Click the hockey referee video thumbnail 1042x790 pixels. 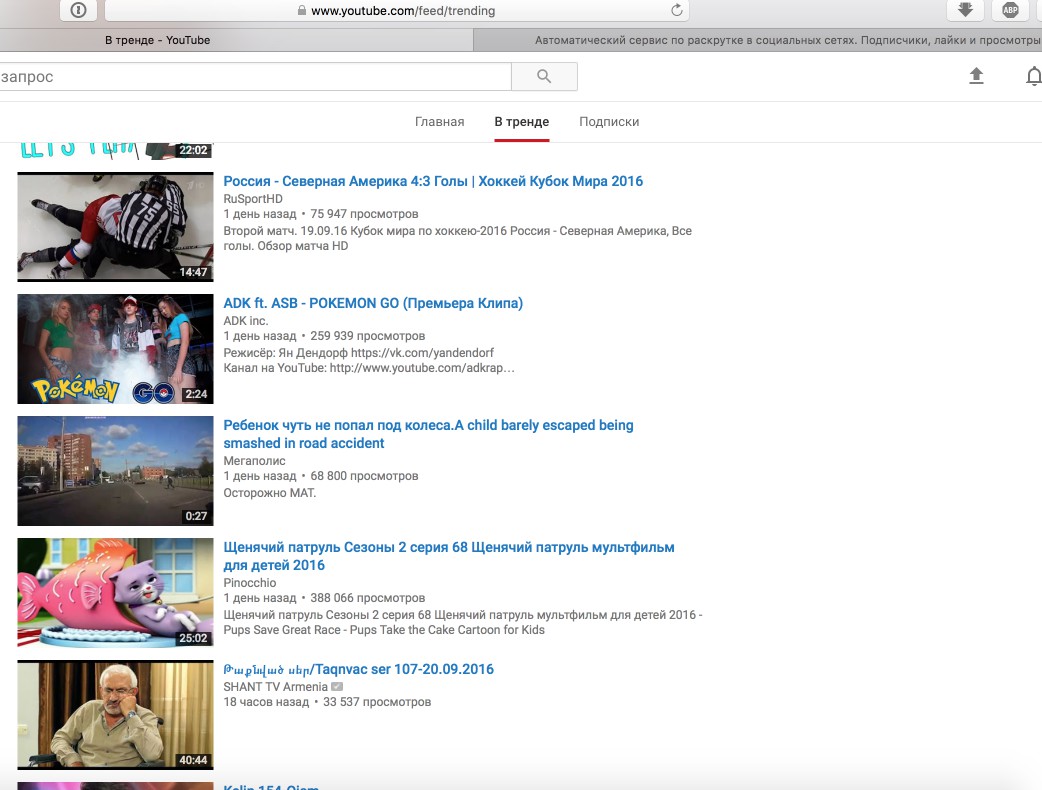pos(115,227)
